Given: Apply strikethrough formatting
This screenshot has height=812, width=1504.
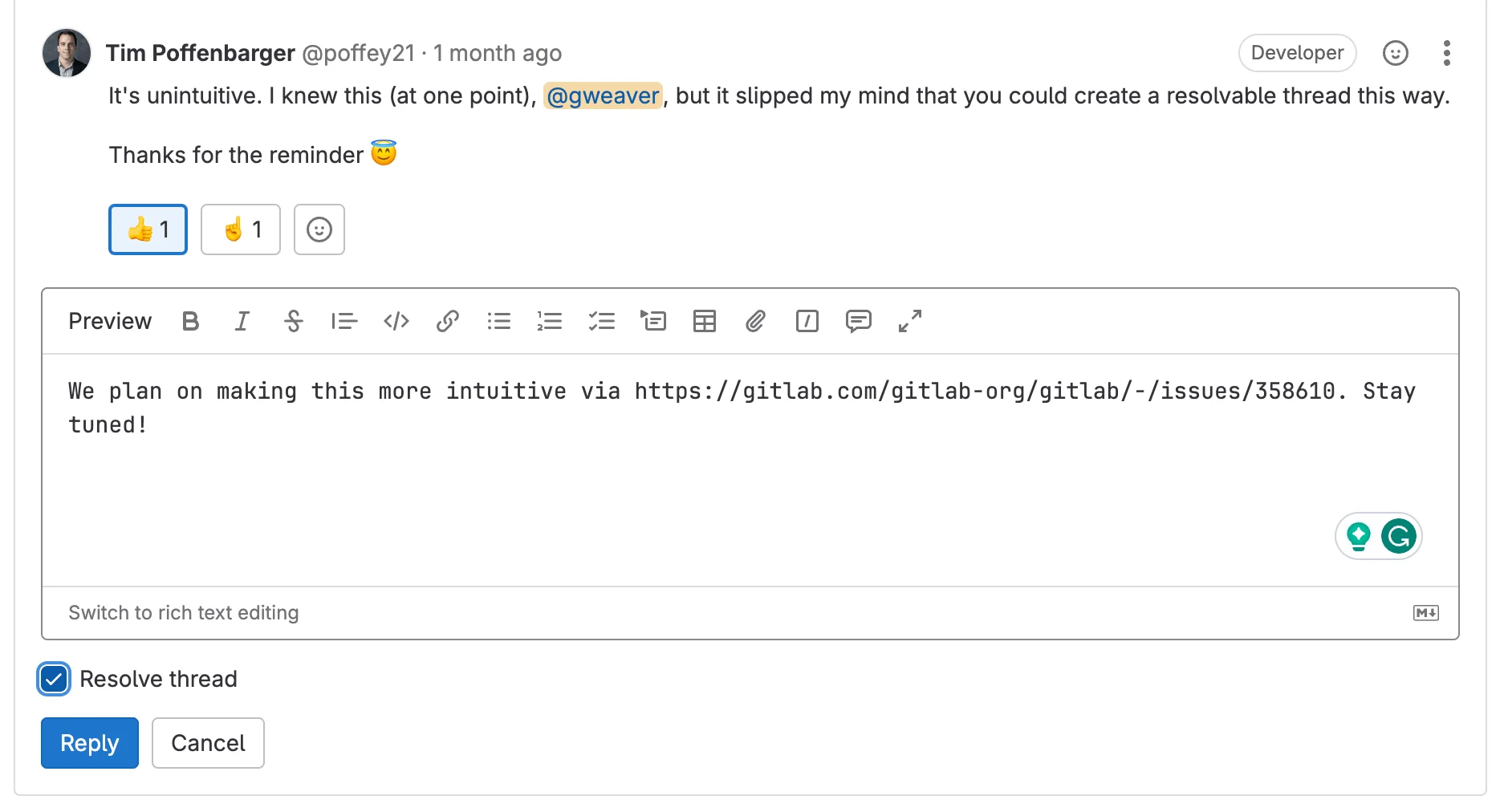Looking at the screenshot, I should click(293, 321).
